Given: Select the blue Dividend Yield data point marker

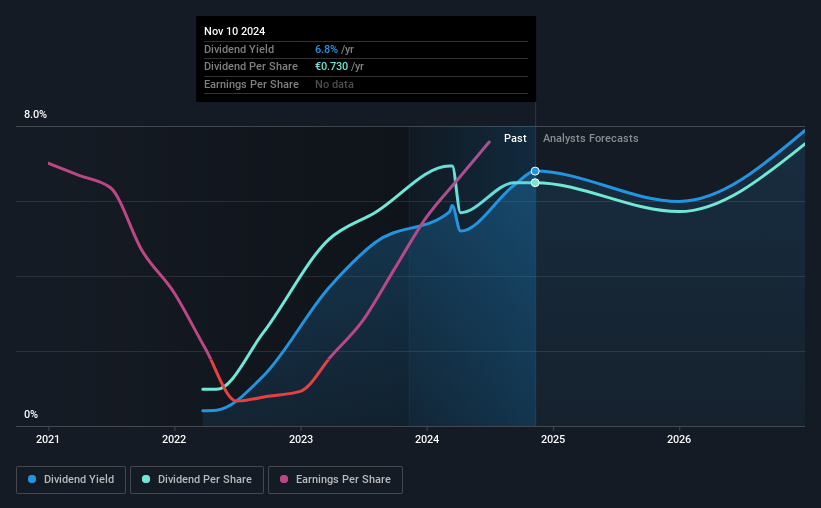Looking at the screenshot, I should click(x=535, y=171).
